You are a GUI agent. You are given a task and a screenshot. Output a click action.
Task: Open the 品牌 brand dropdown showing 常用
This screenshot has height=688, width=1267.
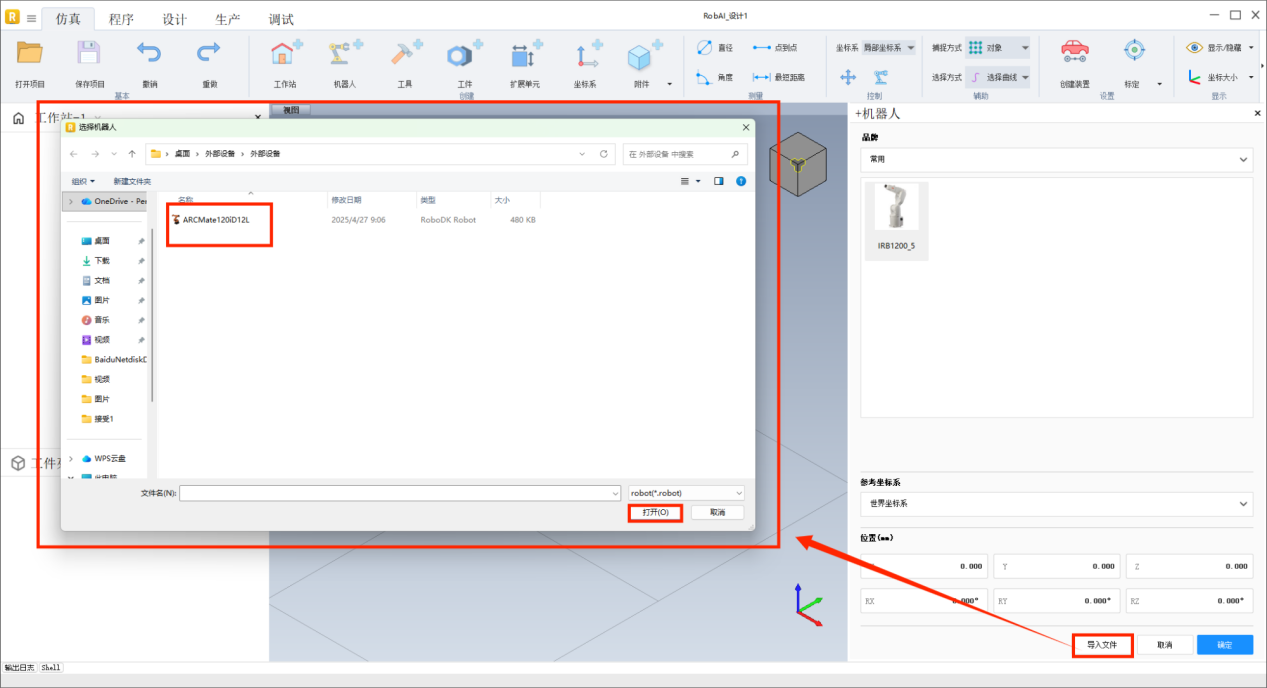[1056, 159]
